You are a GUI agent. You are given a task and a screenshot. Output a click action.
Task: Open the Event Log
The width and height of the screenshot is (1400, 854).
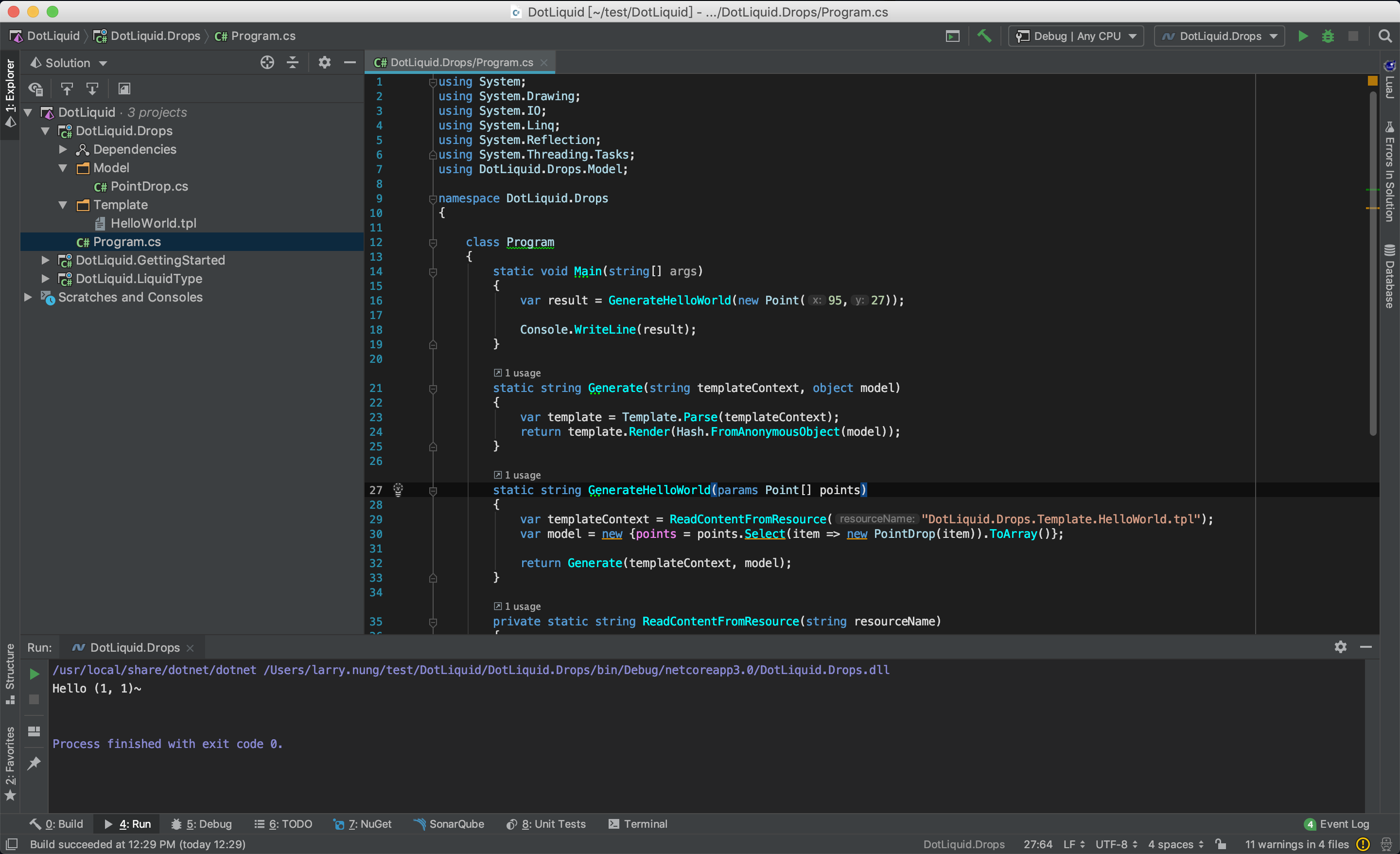tap(1336, 824)
